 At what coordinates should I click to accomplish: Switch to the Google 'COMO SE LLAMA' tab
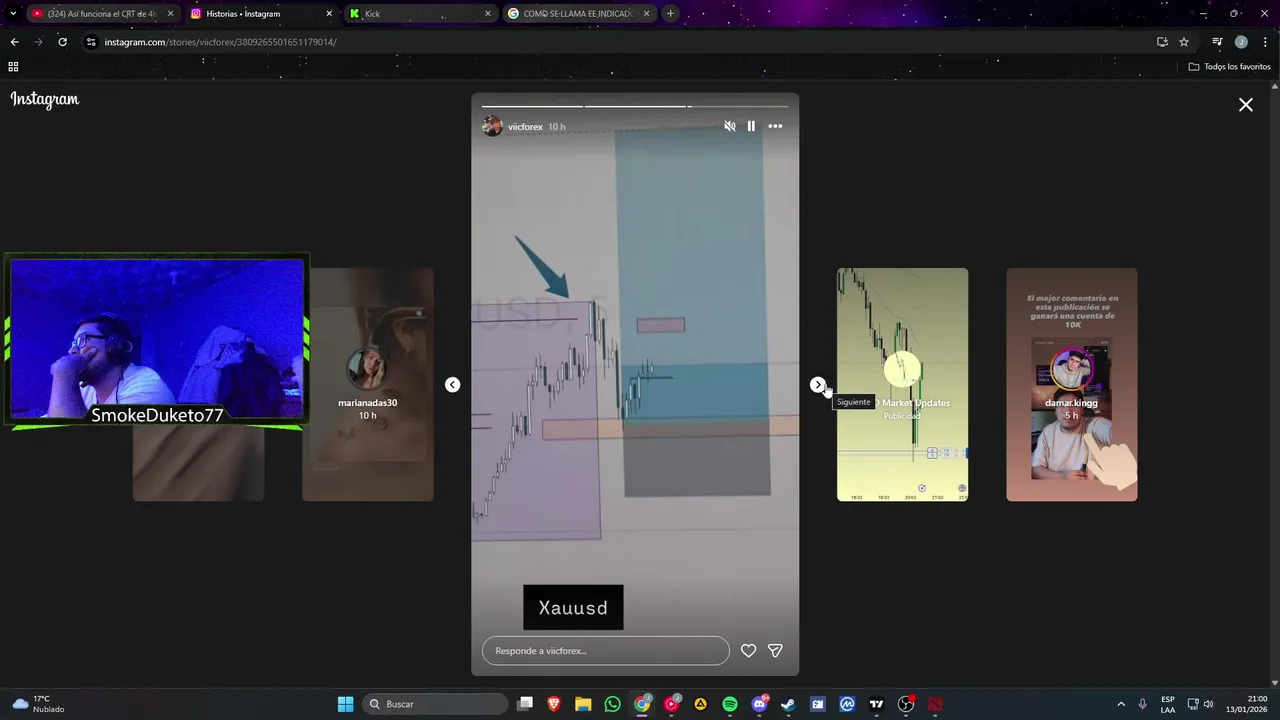[x=578, y=14]
